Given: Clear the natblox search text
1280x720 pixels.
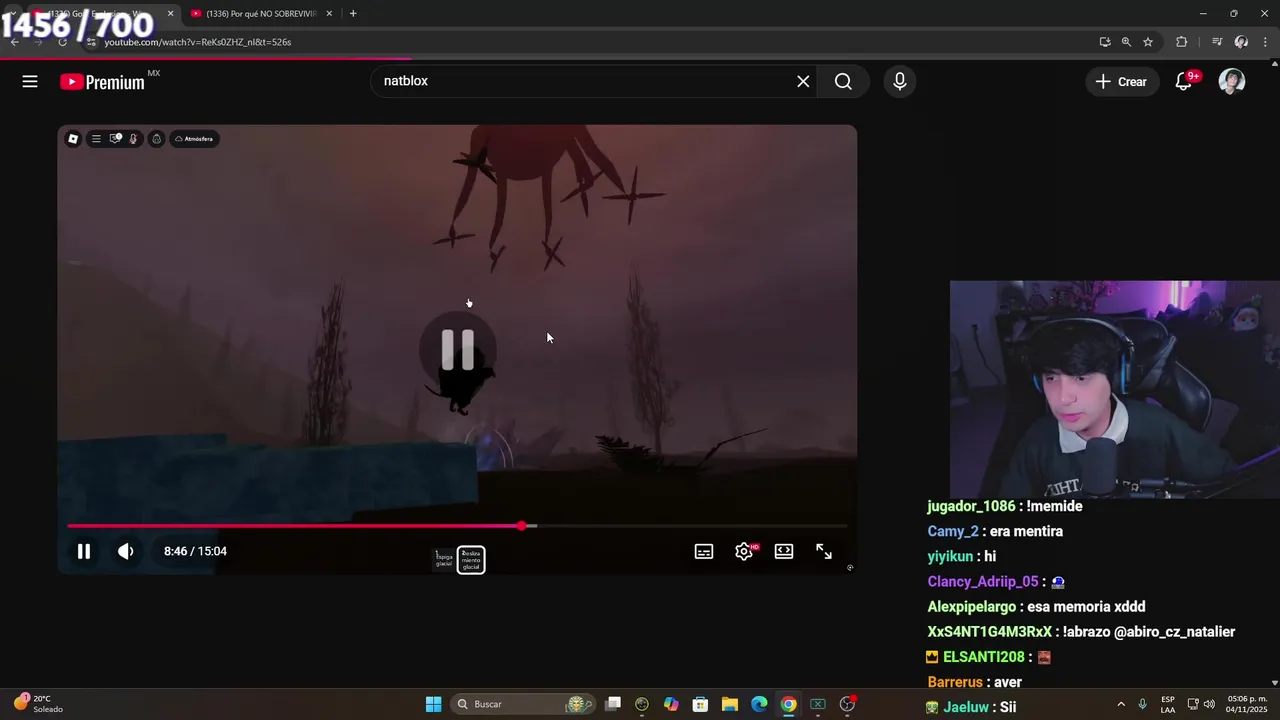Looking at the screenshot, I should click(x=803, y=82).
